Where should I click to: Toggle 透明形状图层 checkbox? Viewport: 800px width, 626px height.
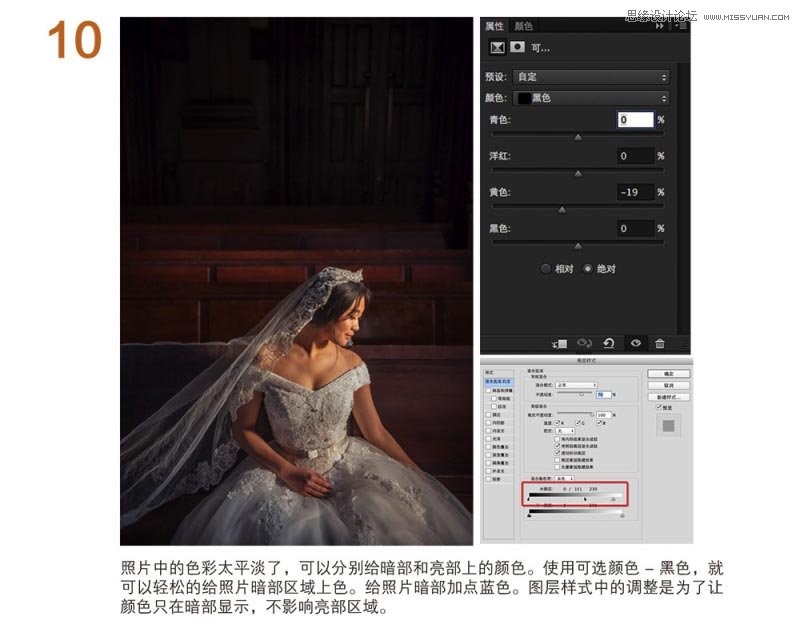557,453
